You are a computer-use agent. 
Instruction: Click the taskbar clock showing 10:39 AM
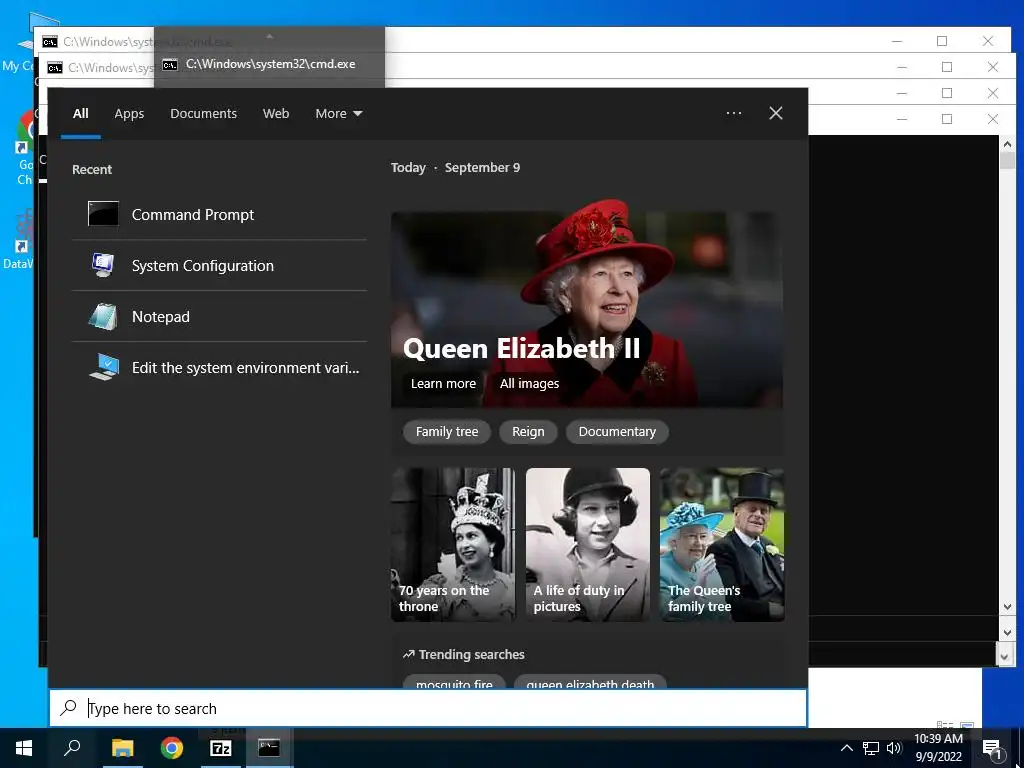(x=938, y=748)
